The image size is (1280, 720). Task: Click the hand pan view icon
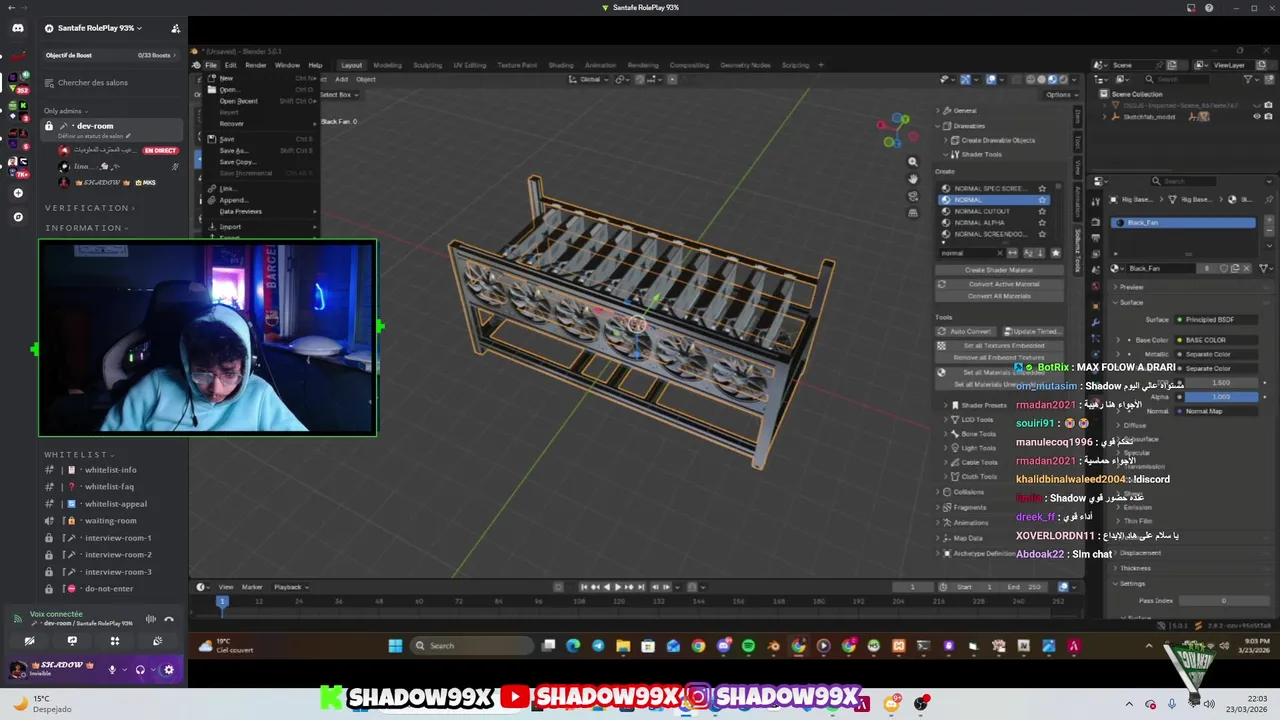pyautogui.click(x=912, y=178)
